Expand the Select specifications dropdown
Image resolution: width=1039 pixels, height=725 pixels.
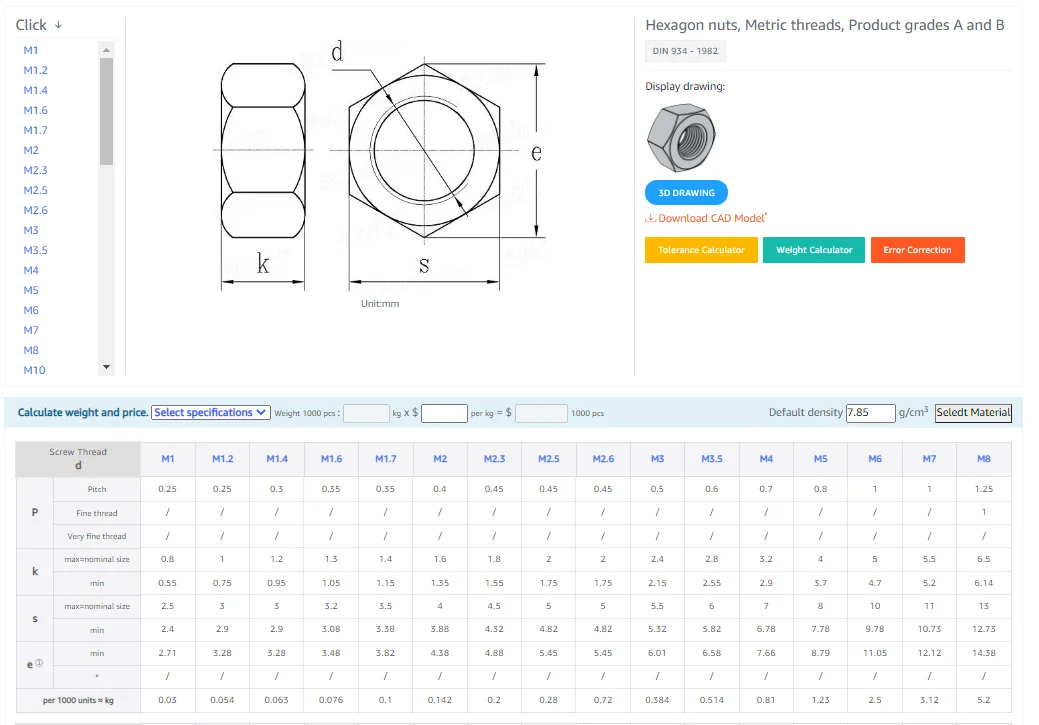pyautogui.click(x=211, y=413)
